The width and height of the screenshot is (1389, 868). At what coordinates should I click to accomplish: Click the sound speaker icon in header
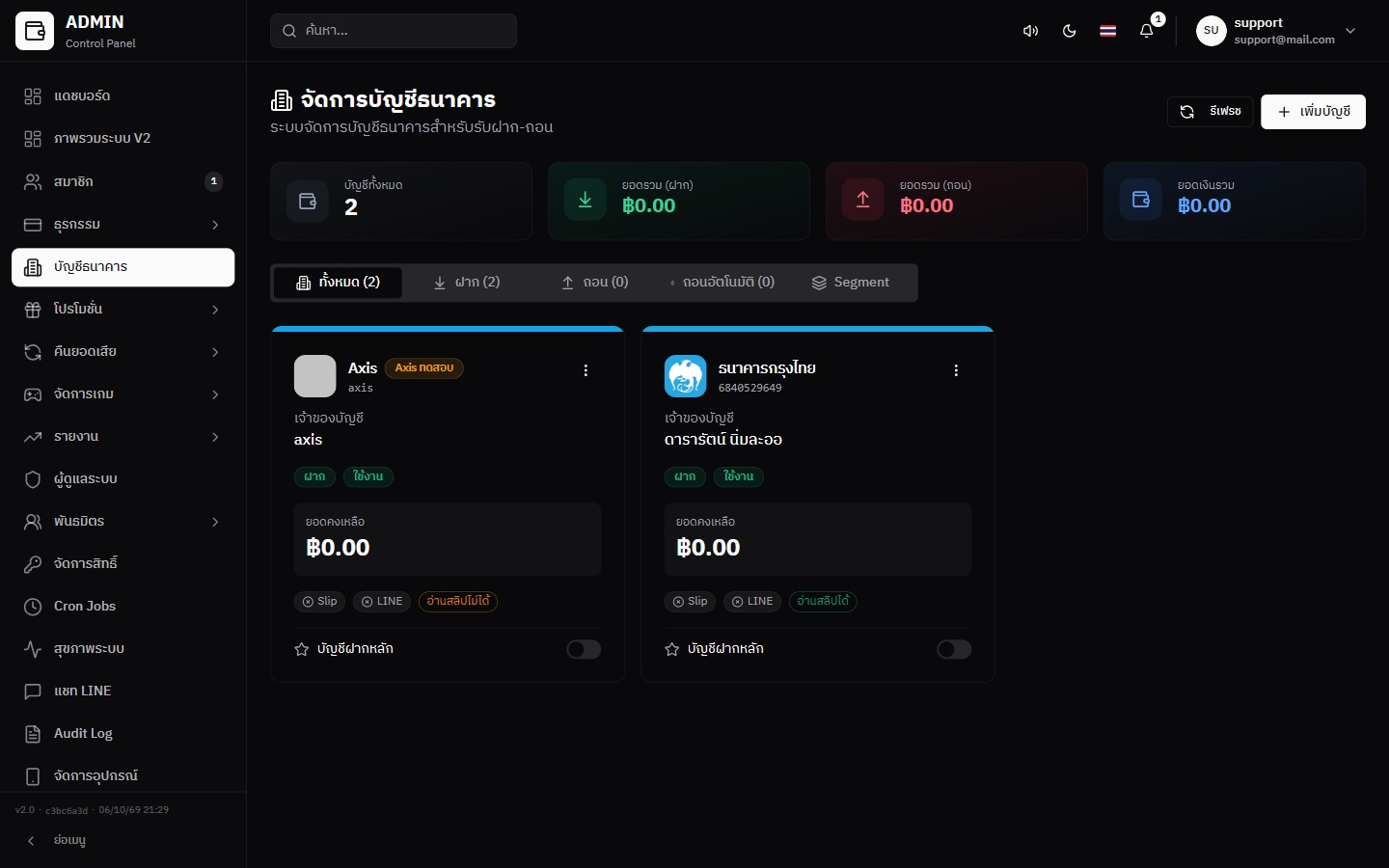tap(1030, 31)
